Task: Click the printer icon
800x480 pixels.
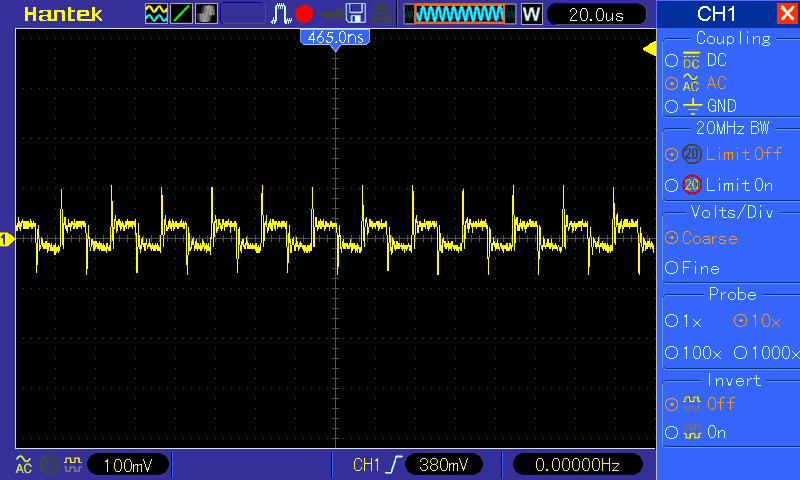Action: [x=381, y=14]
